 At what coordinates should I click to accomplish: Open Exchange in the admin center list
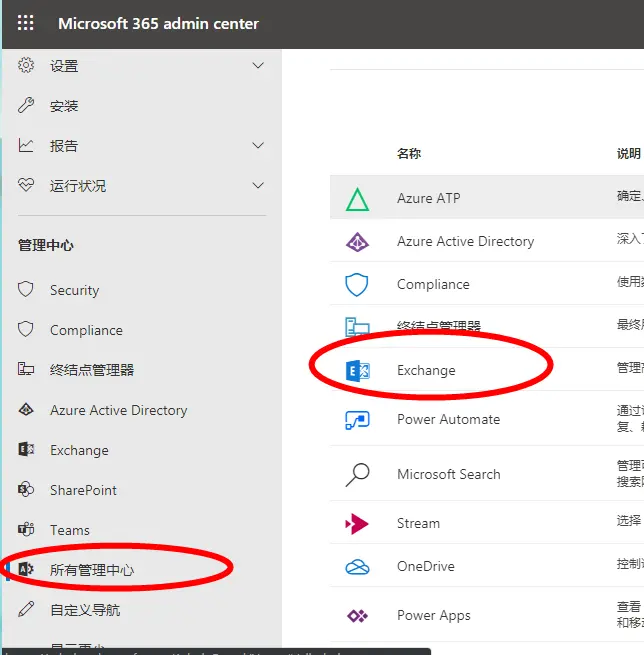[426, 371]
